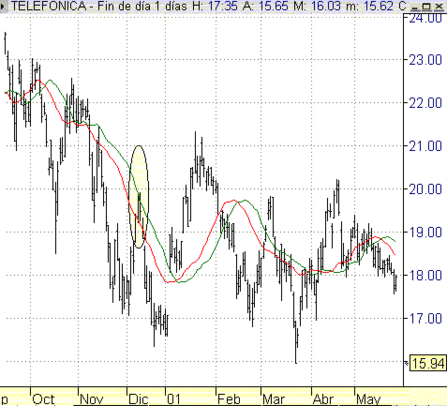The height and width of the screenshot is (406, 447).
Task: Select the yellow oval annotation on chart
Action: 138,197
